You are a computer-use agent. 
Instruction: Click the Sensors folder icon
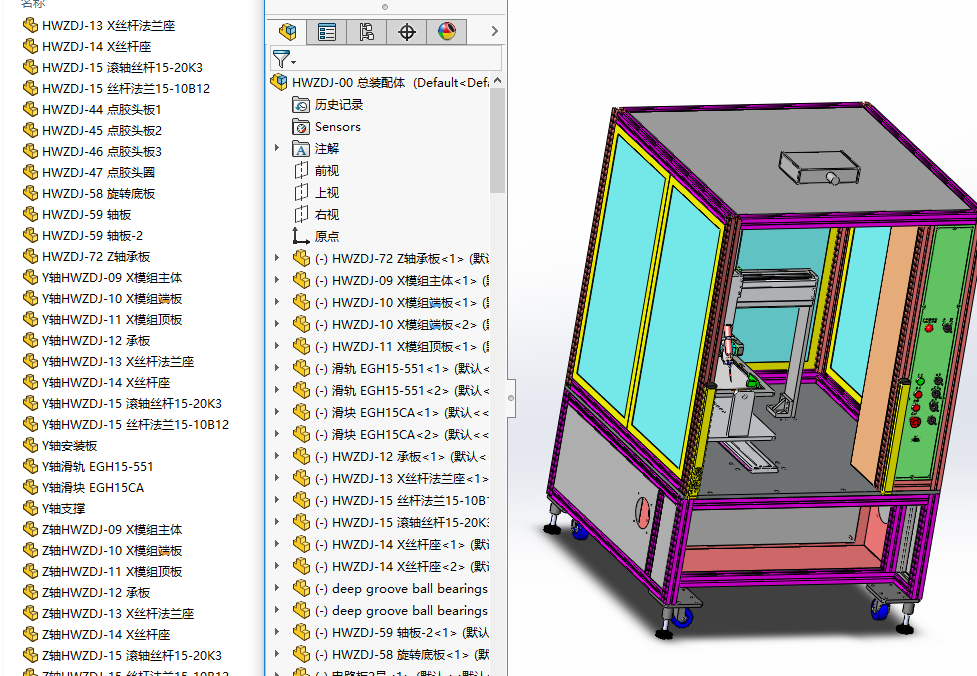(301, 127)
